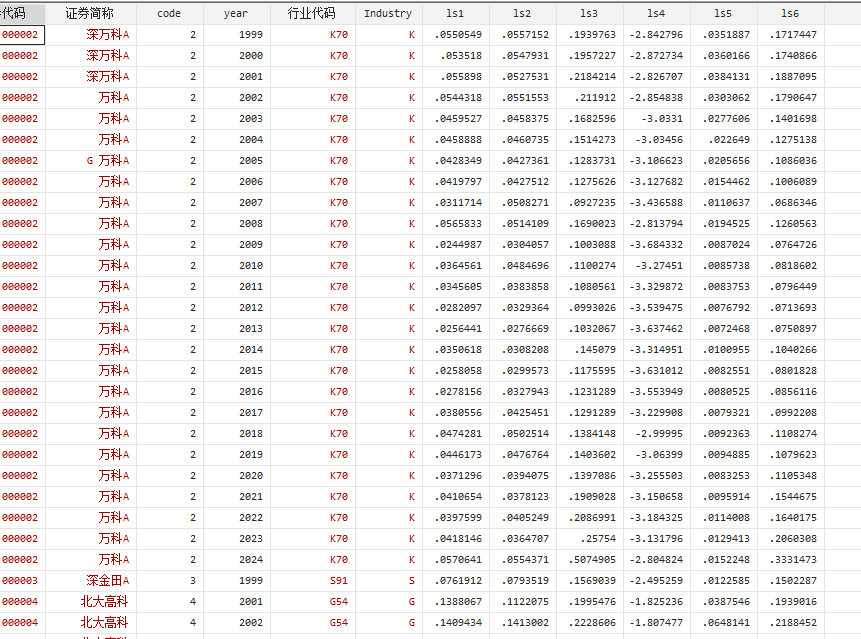Select the Industry column header
The height and width of the screenshot is (639, 861).
tap(387, 13)
